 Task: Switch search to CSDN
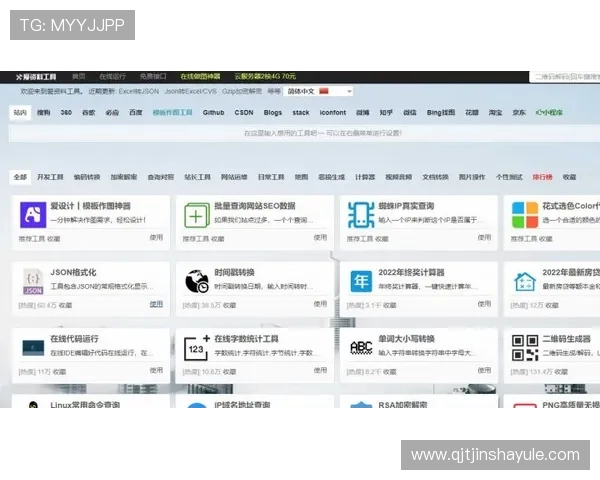[244, 113]
